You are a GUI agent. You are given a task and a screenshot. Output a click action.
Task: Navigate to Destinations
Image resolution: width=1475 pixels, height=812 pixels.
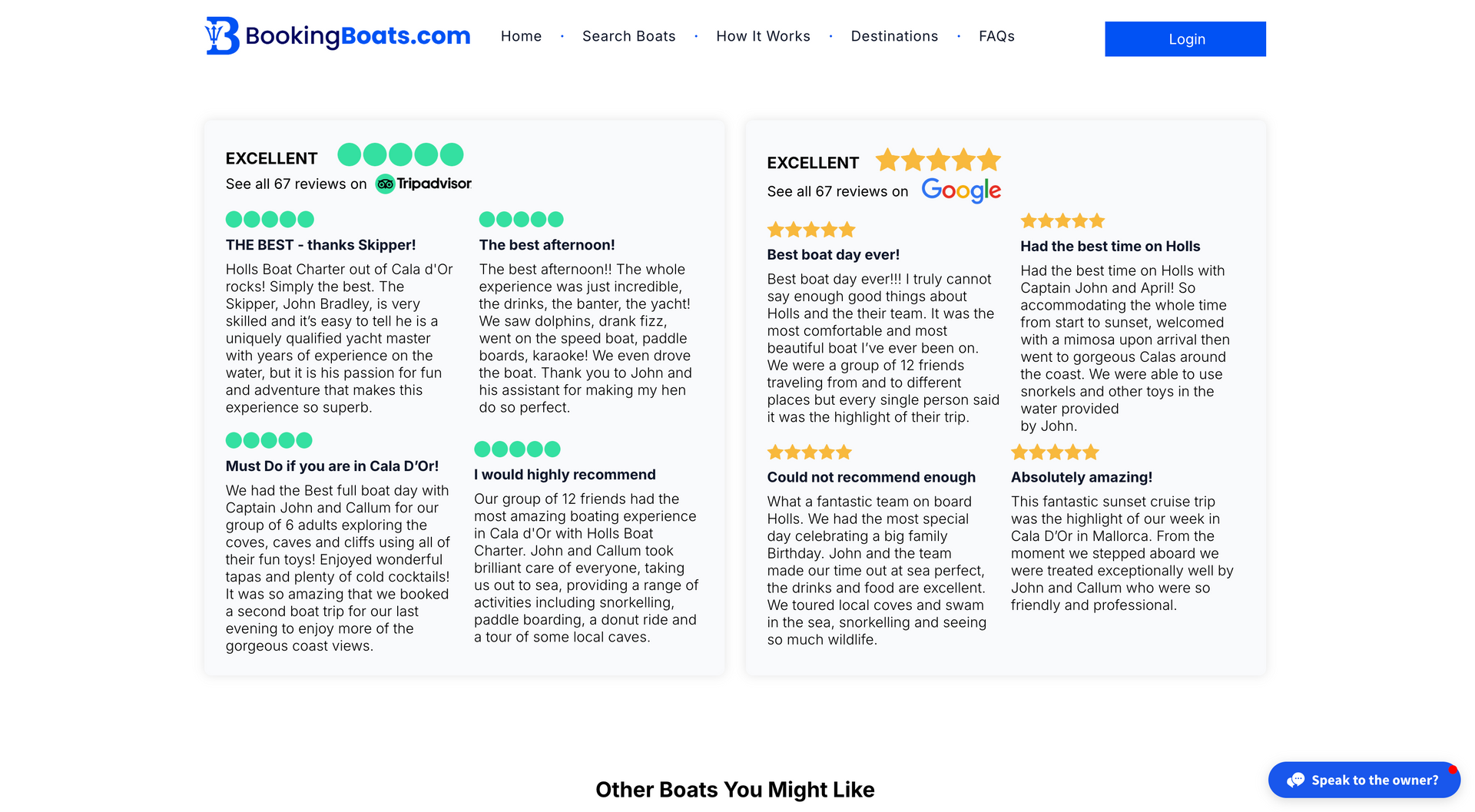tap(894, 36)
